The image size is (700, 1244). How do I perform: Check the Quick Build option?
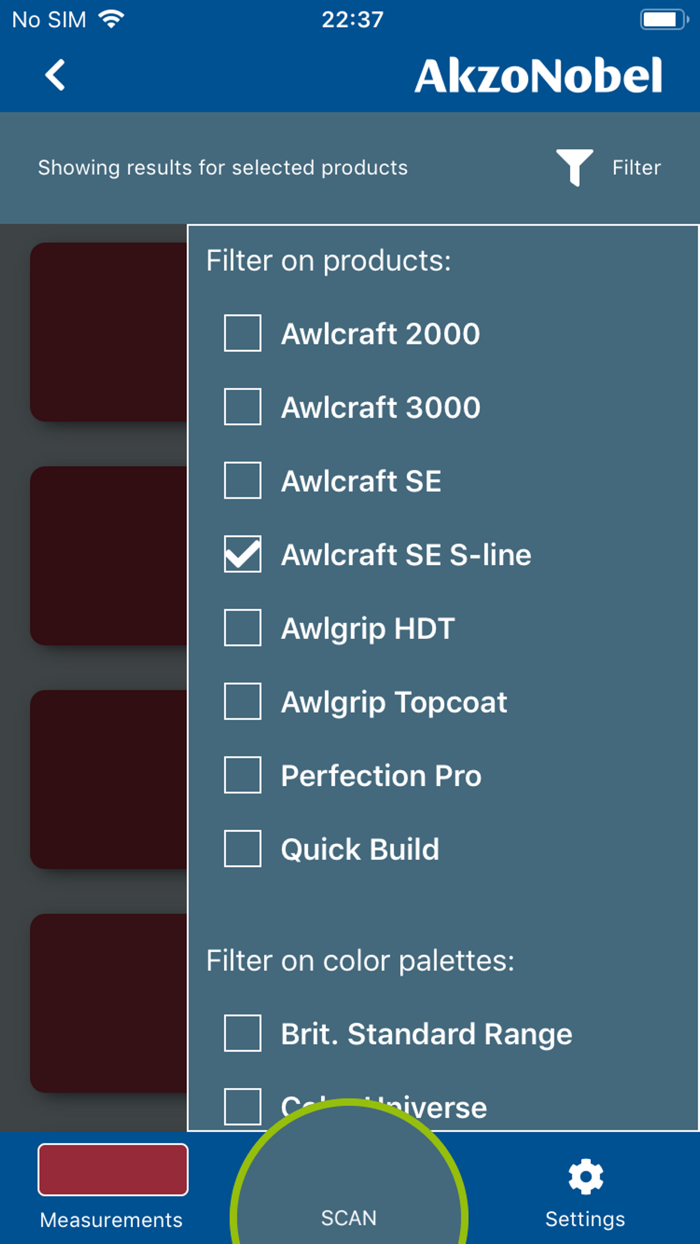[242, 848]
